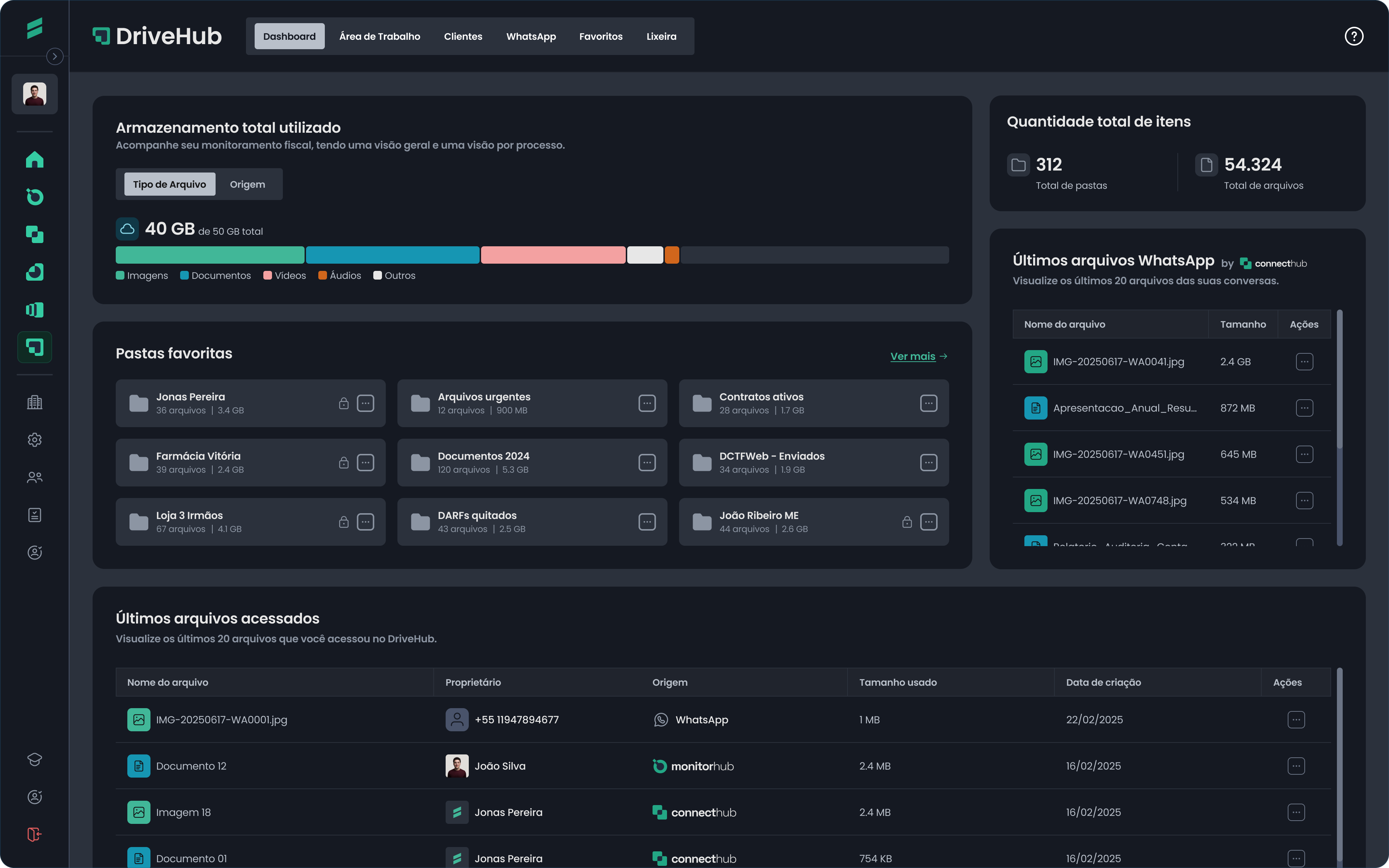Open actions menu for IMG-20250617-WA0041.jpg

click(x=1304, y=362)
